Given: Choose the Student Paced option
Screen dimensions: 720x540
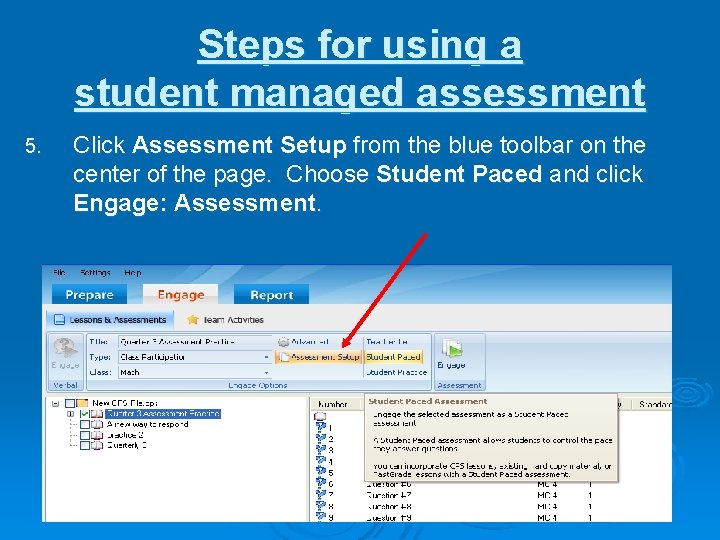Looking at the screenshot, I should pyautogui.click(x=394, y=357).
